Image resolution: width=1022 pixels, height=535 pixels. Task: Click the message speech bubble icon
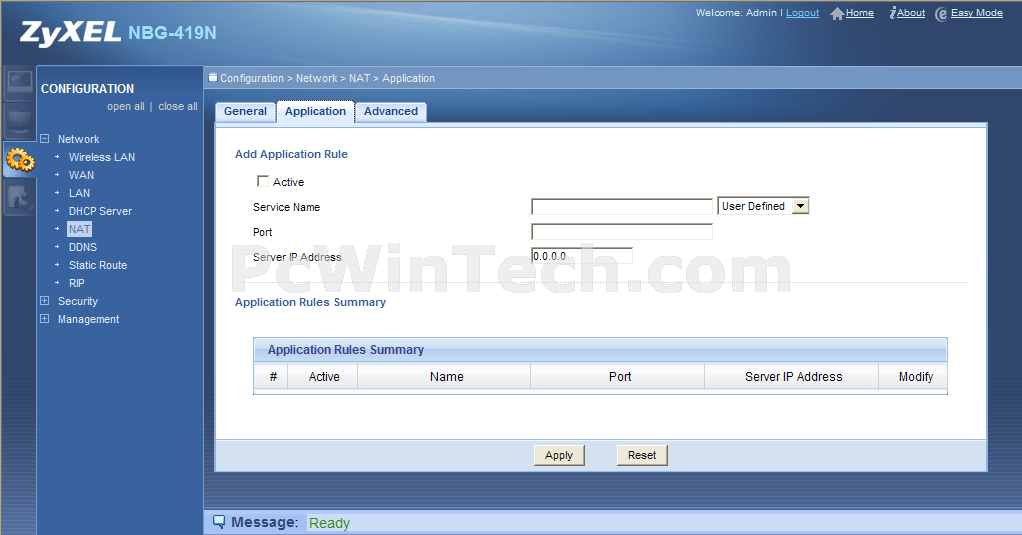[x=219, y=522]
